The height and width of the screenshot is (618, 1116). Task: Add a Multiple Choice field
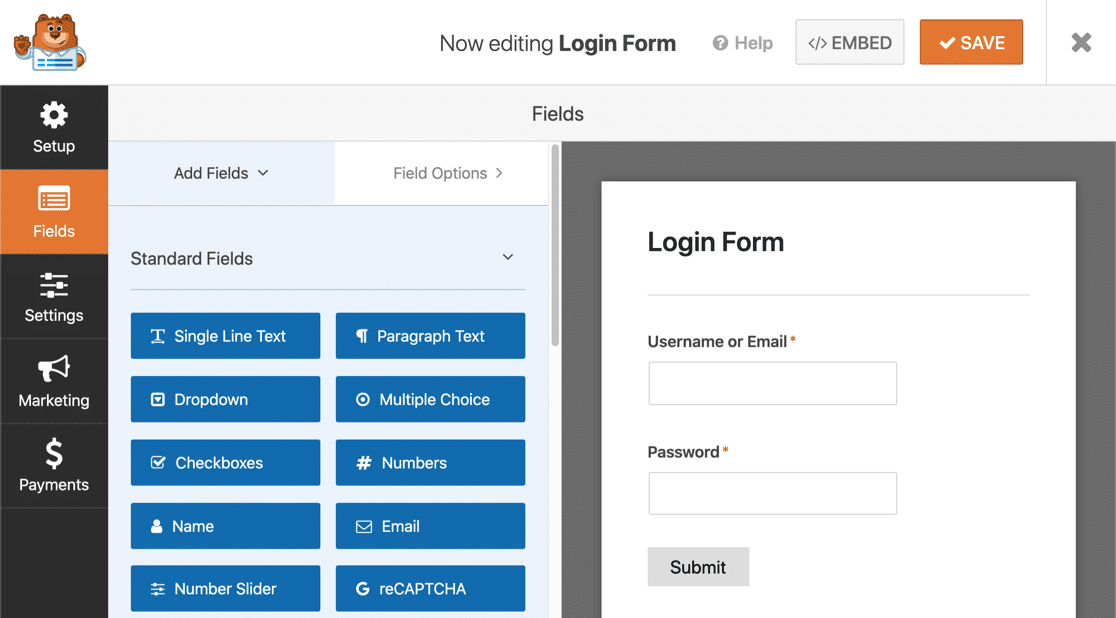(430, 400)
